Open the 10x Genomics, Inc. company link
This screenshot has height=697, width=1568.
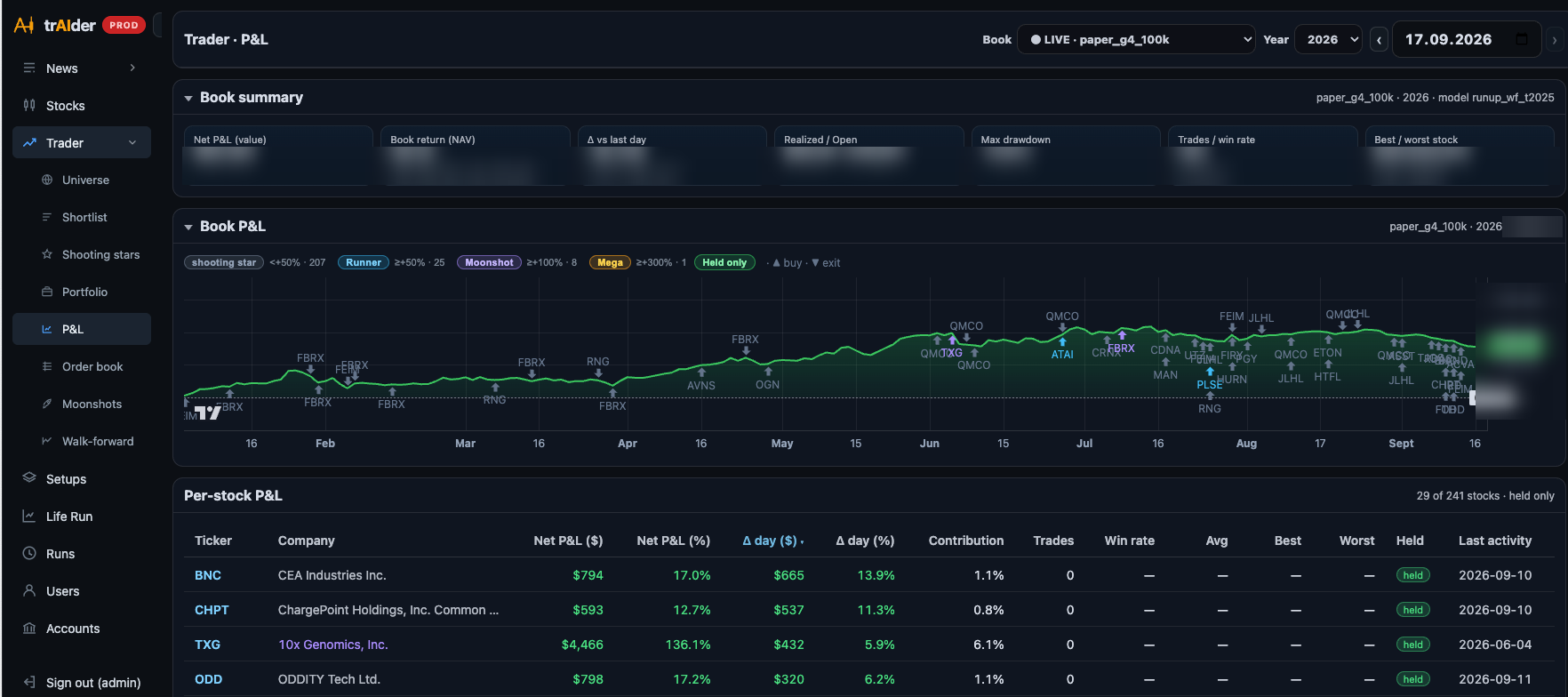click(333, 645)
